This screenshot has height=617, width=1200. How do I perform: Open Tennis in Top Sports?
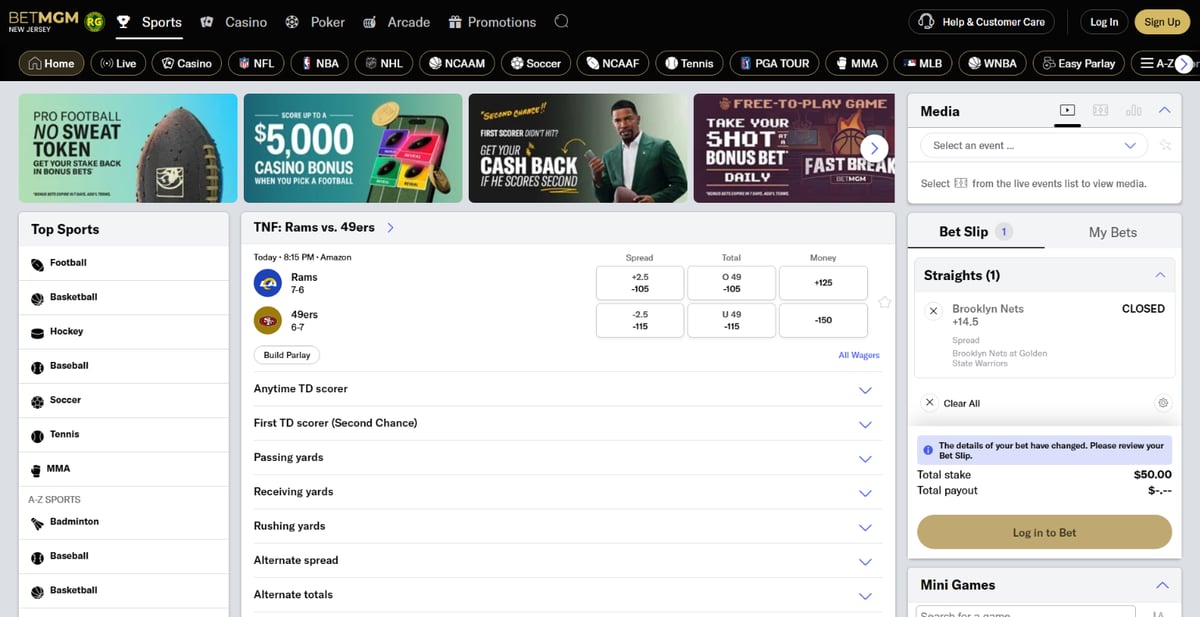click(x=123, y=435)
